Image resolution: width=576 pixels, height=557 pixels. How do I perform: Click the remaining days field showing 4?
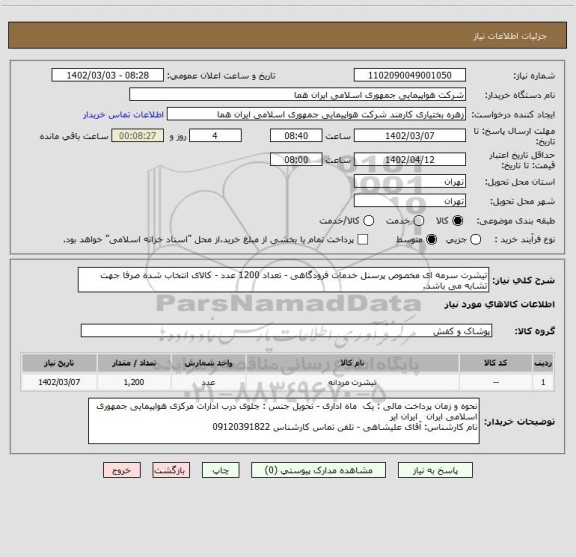click(215, 136)
